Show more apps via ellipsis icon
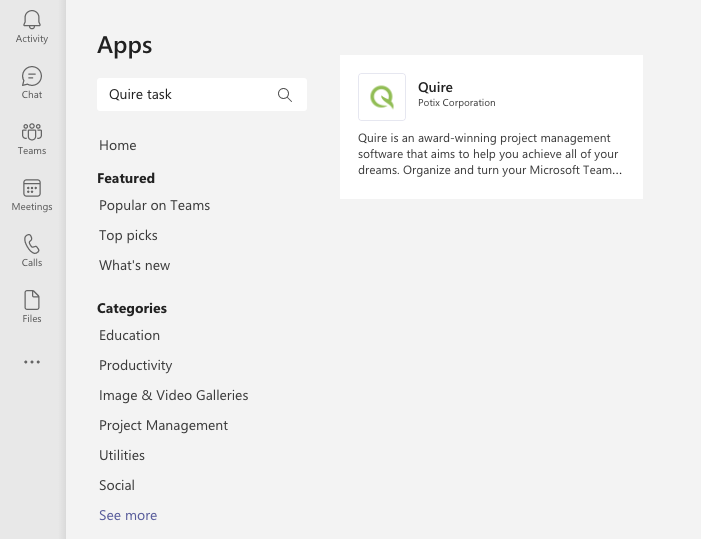701x539 pixels. (x=32, y=362)
